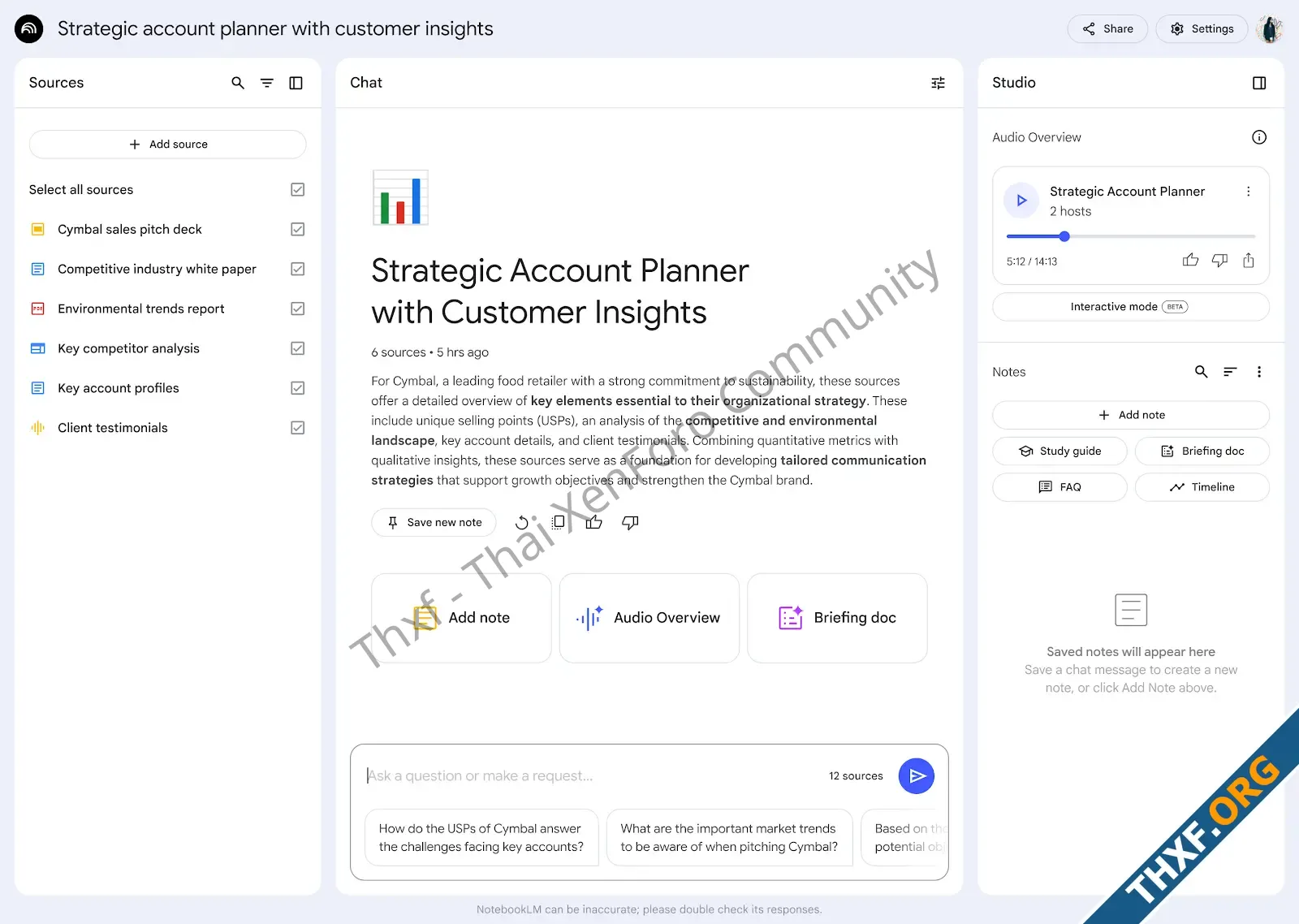Click Save new note button
This screenshot has height=924, width=1299.
click(434, 523)
